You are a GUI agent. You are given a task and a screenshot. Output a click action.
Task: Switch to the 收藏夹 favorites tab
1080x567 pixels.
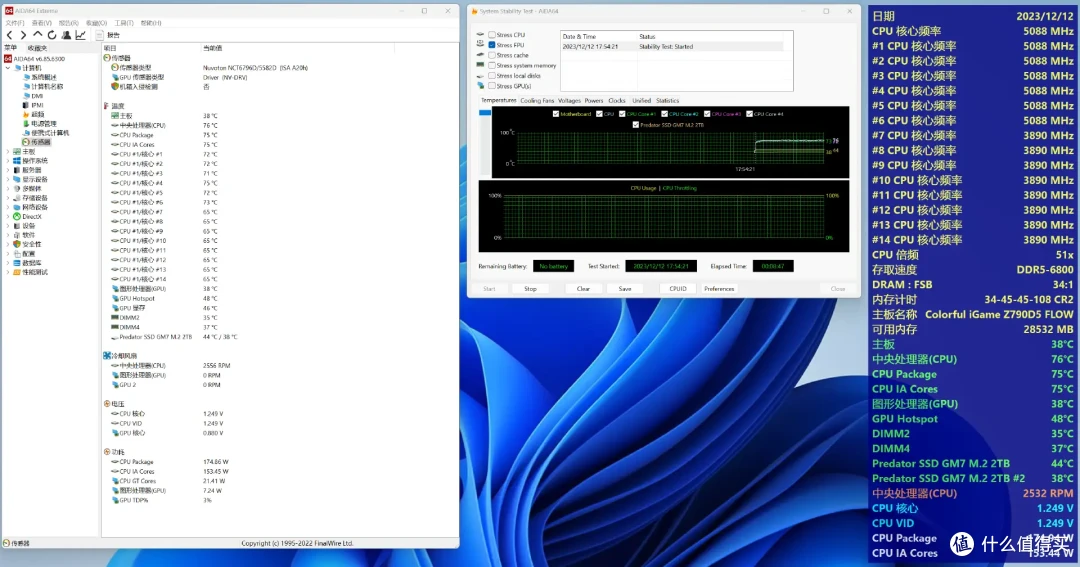click(37, 48)
